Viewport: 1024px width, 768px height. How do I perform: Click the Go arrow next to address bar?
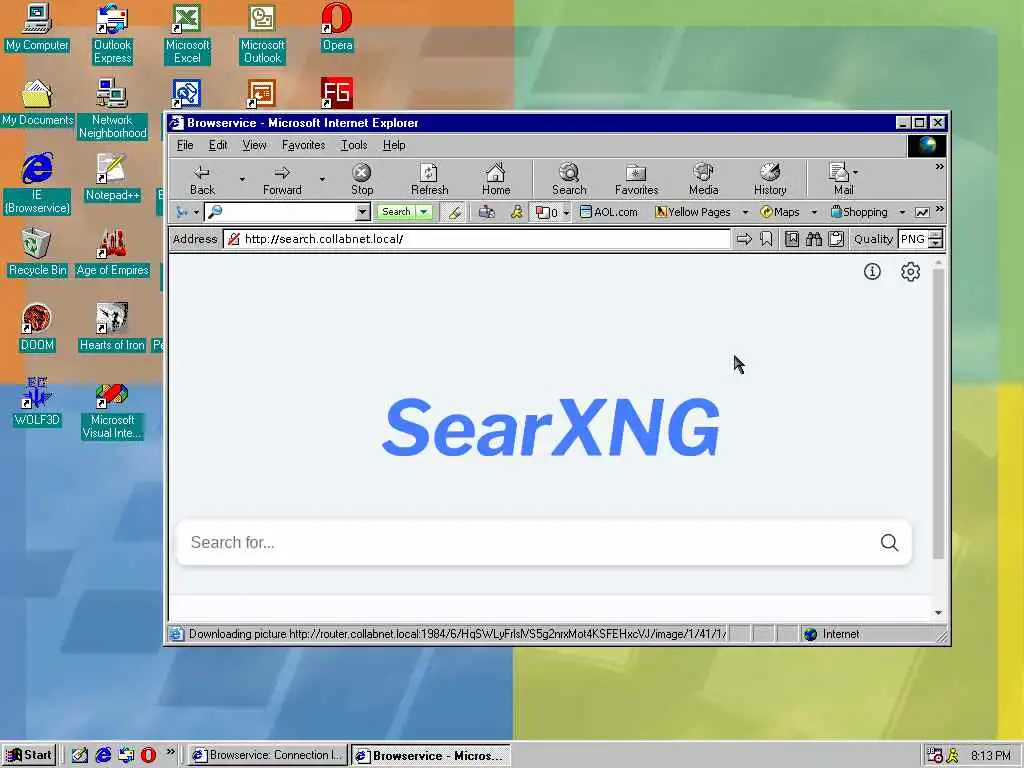tap(744, 240)
